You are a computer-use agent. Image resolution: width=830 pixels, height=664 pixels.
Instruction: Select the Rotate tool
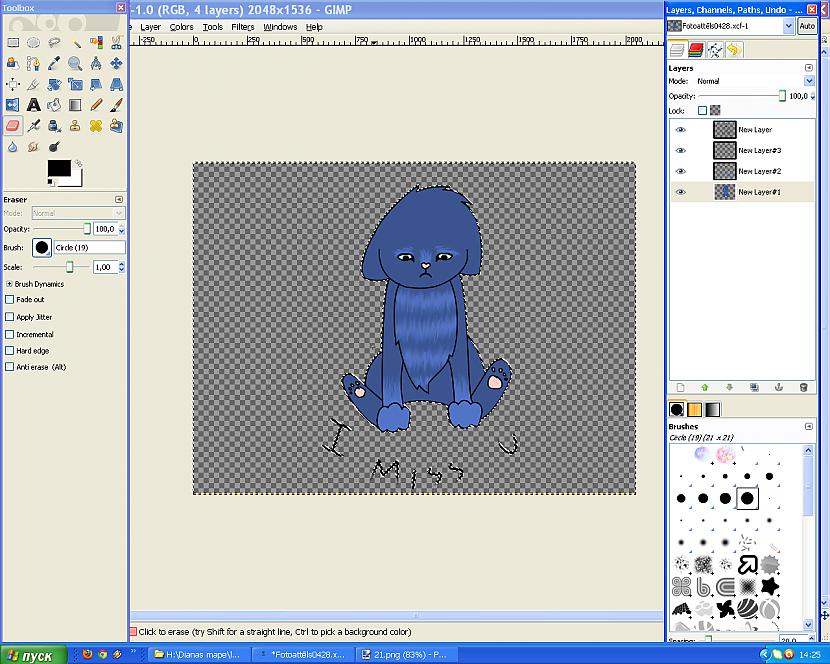point(54,84)
